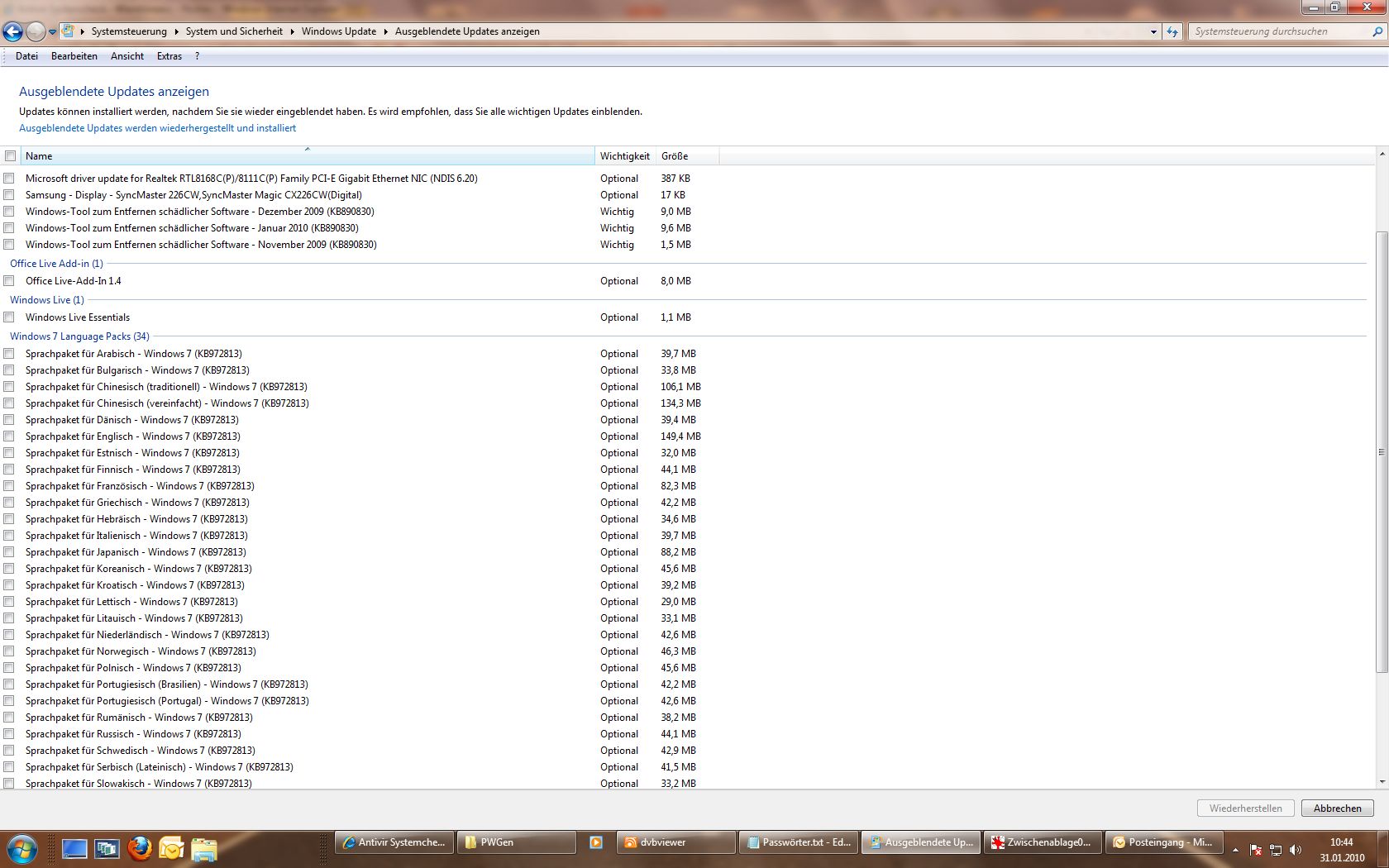
Task: Select the Sprachpaket für Russisch row text
Action: pos(133,734)
